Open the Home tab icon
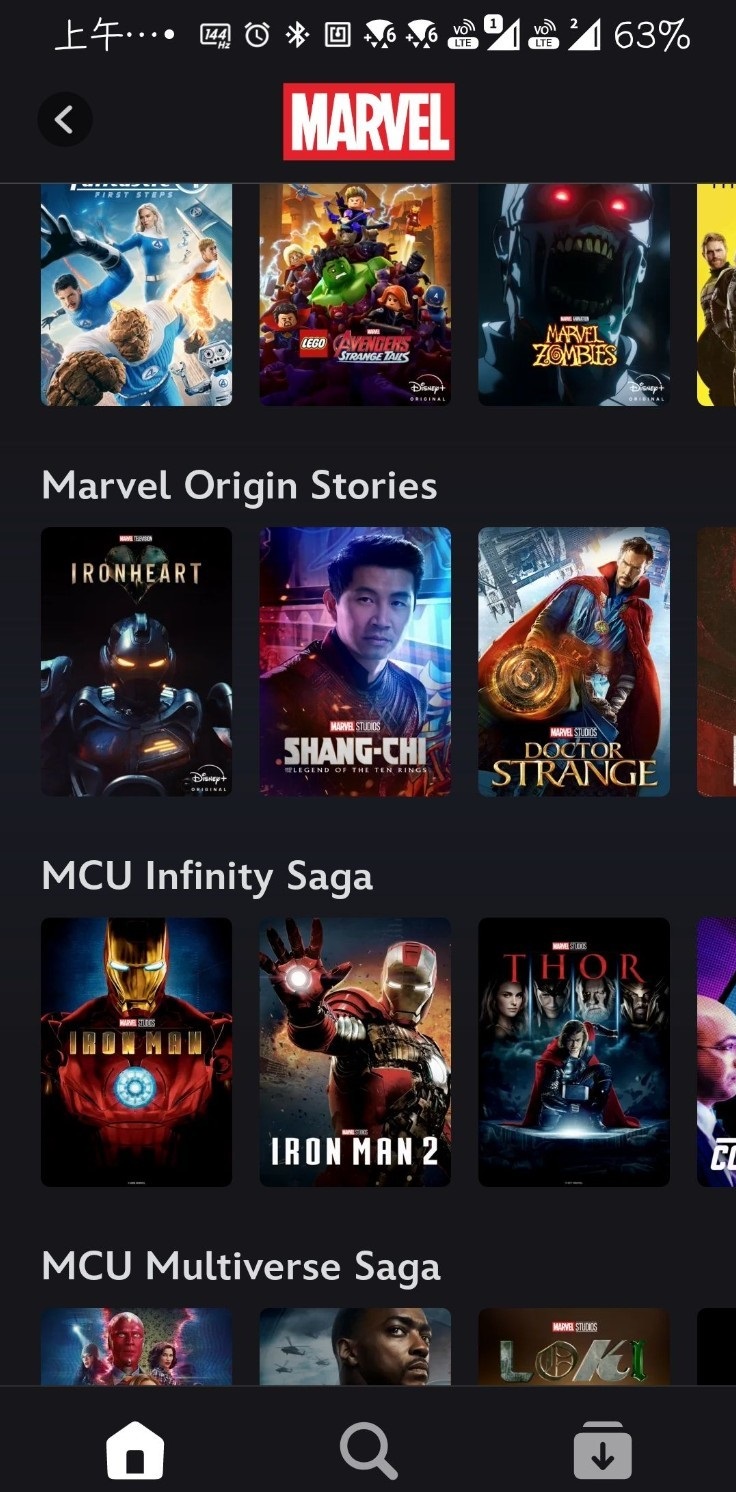The width and height of the screenshot is (736, 1492). pyautogui.click(x=135, y=1450)
